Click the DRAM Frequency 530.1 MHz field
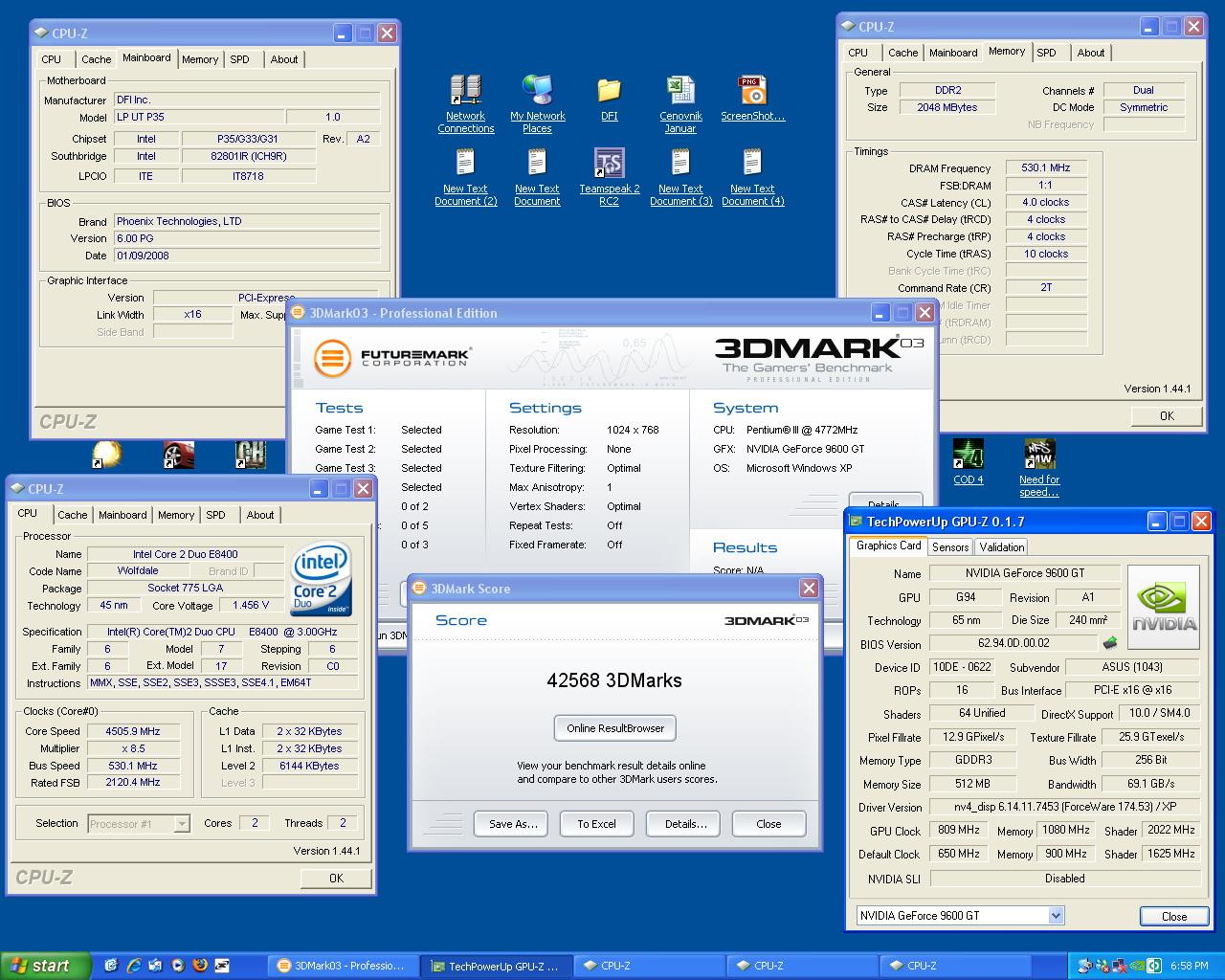The width and height of the screenshot is (1225, 980). click(x=1045, y=168)
